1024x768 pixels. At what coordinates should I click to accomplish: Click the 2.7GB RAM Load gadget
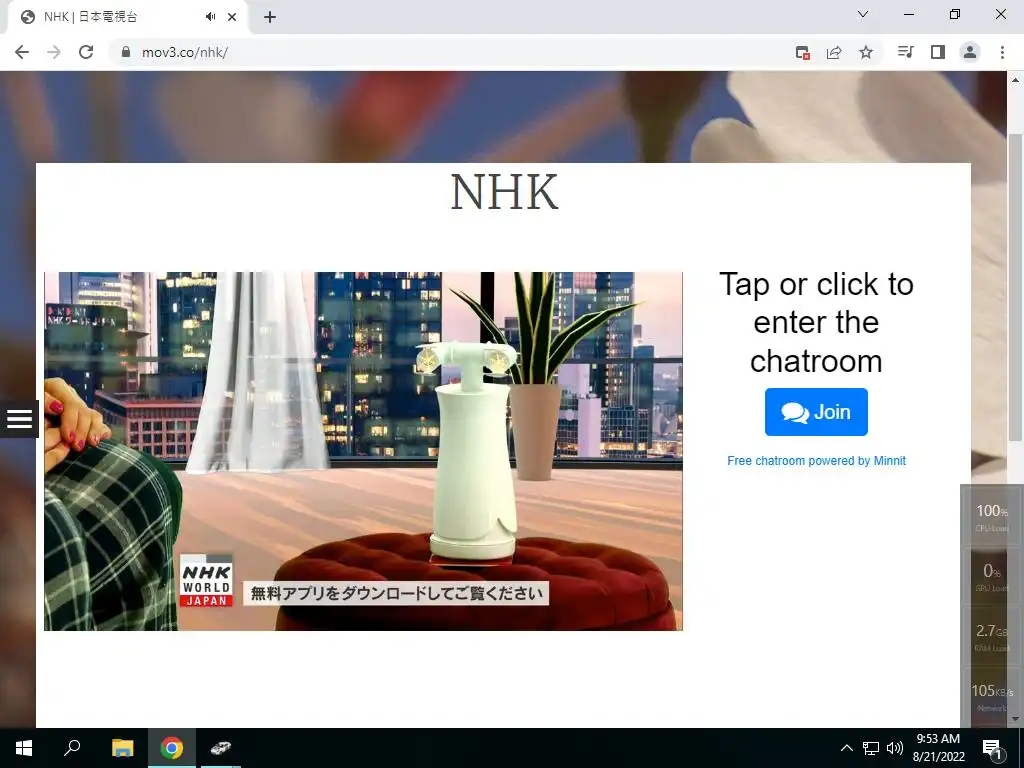click(x=991, y=637)
